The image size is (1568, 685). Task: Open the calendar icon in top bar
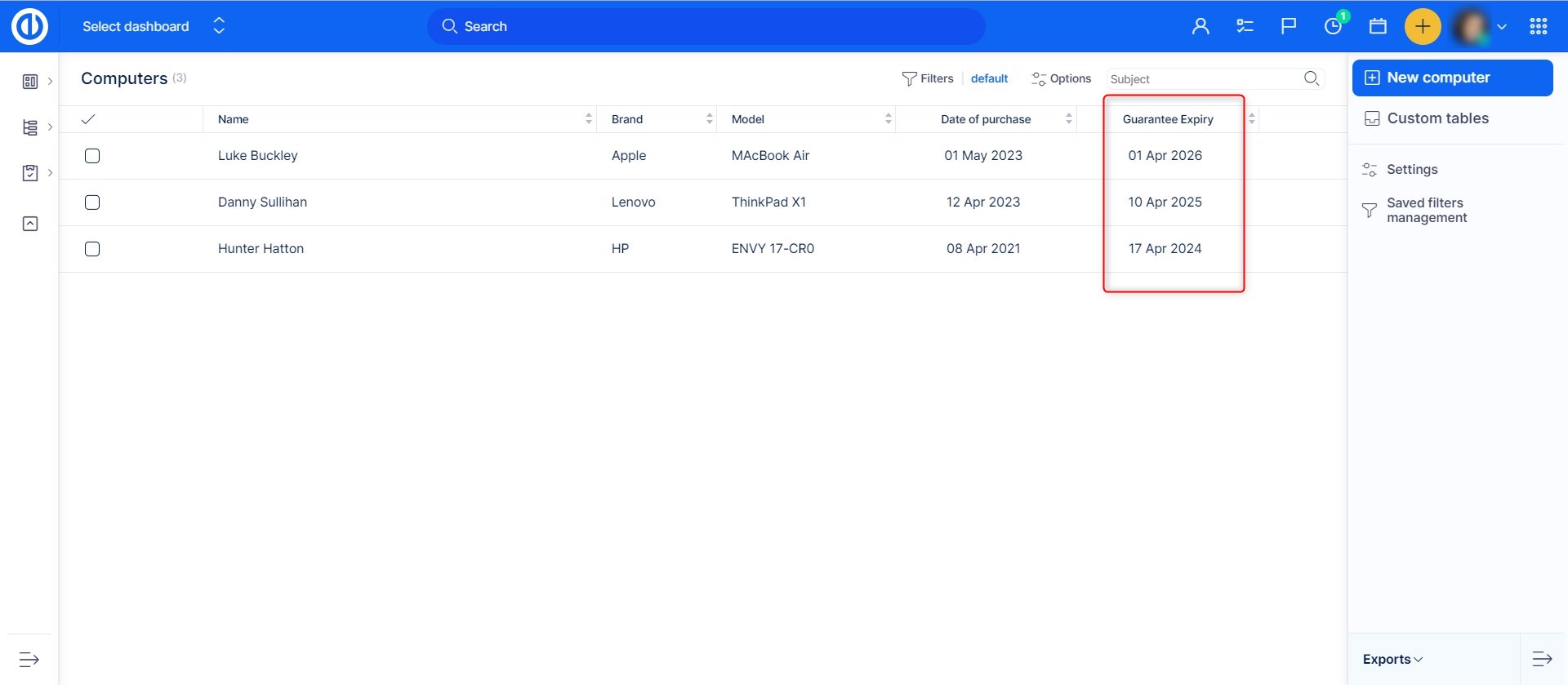(1378, 26)
